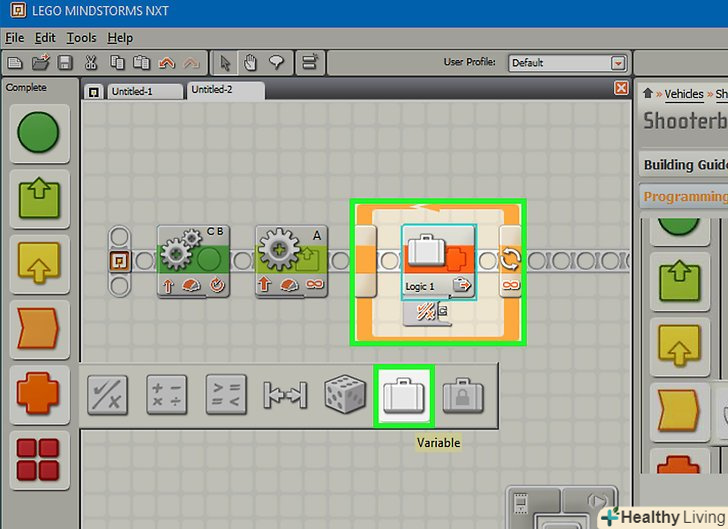Open the Vehicles breadcrumb link
The height and width of the screenshot is (529, 728).
coord(684,94)
